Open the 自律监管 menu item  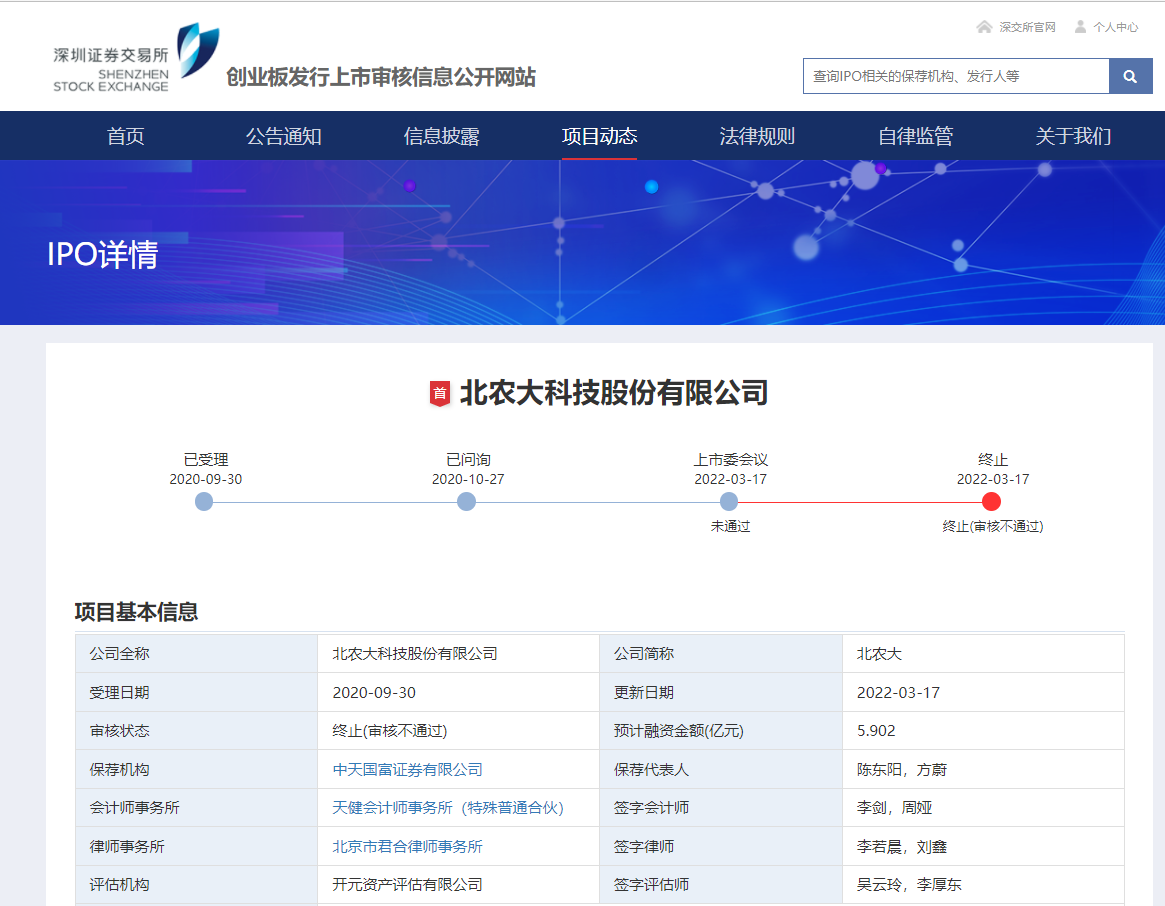[915, 136]
